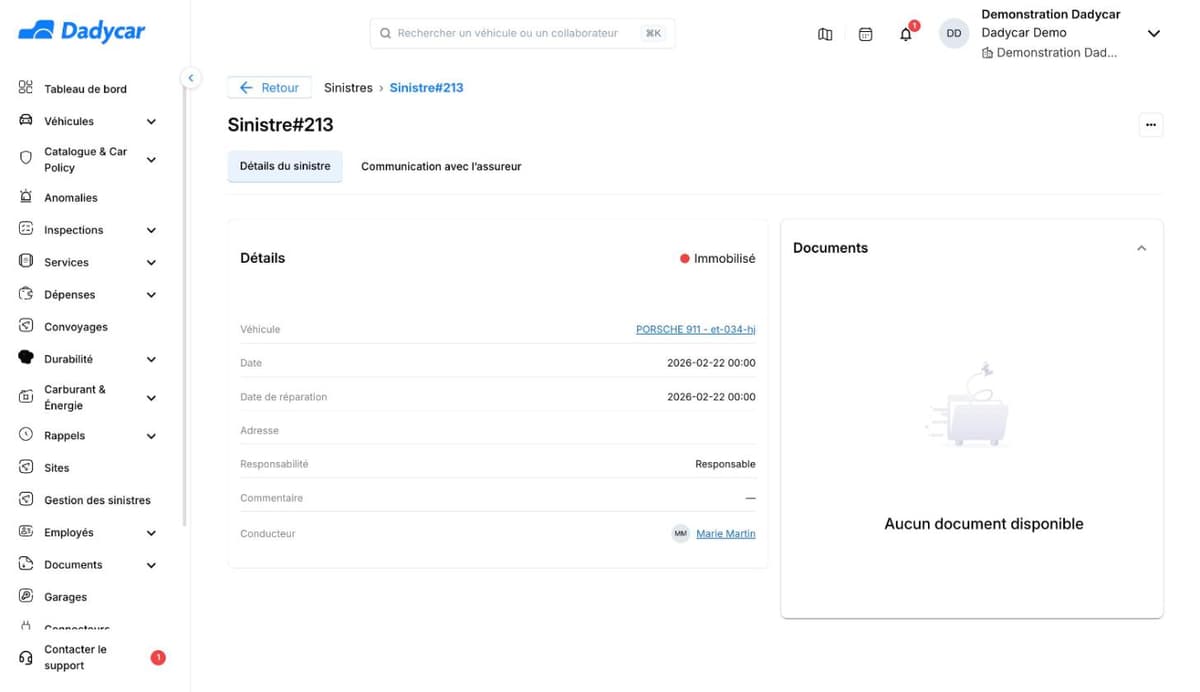Go to Sinistres breadcrumb
The height and width of the screenshot is (692, 1200).
coord(348,88)
